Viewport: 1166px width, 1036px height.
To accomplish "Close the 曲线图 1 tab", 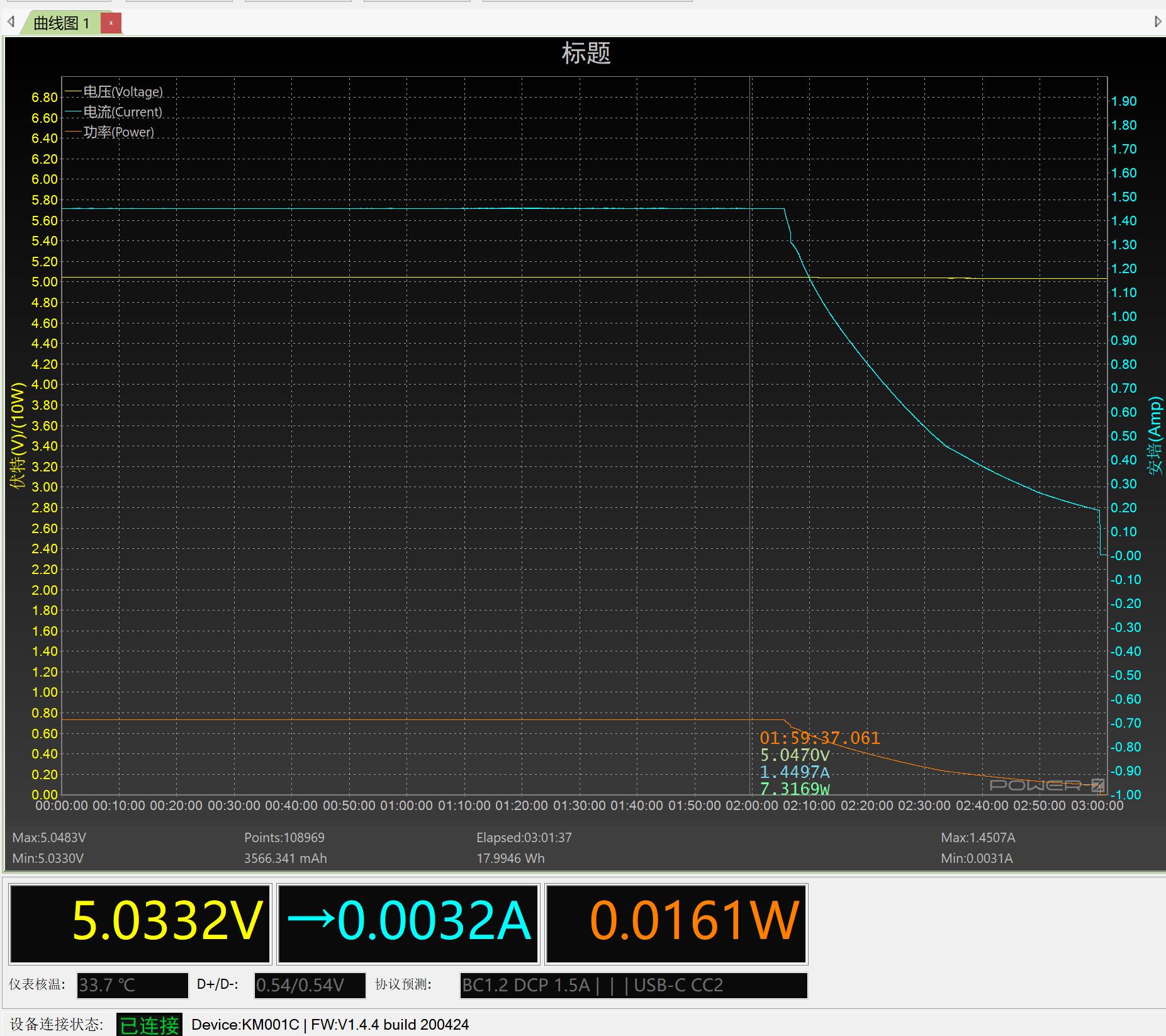I will click(111, 23).
